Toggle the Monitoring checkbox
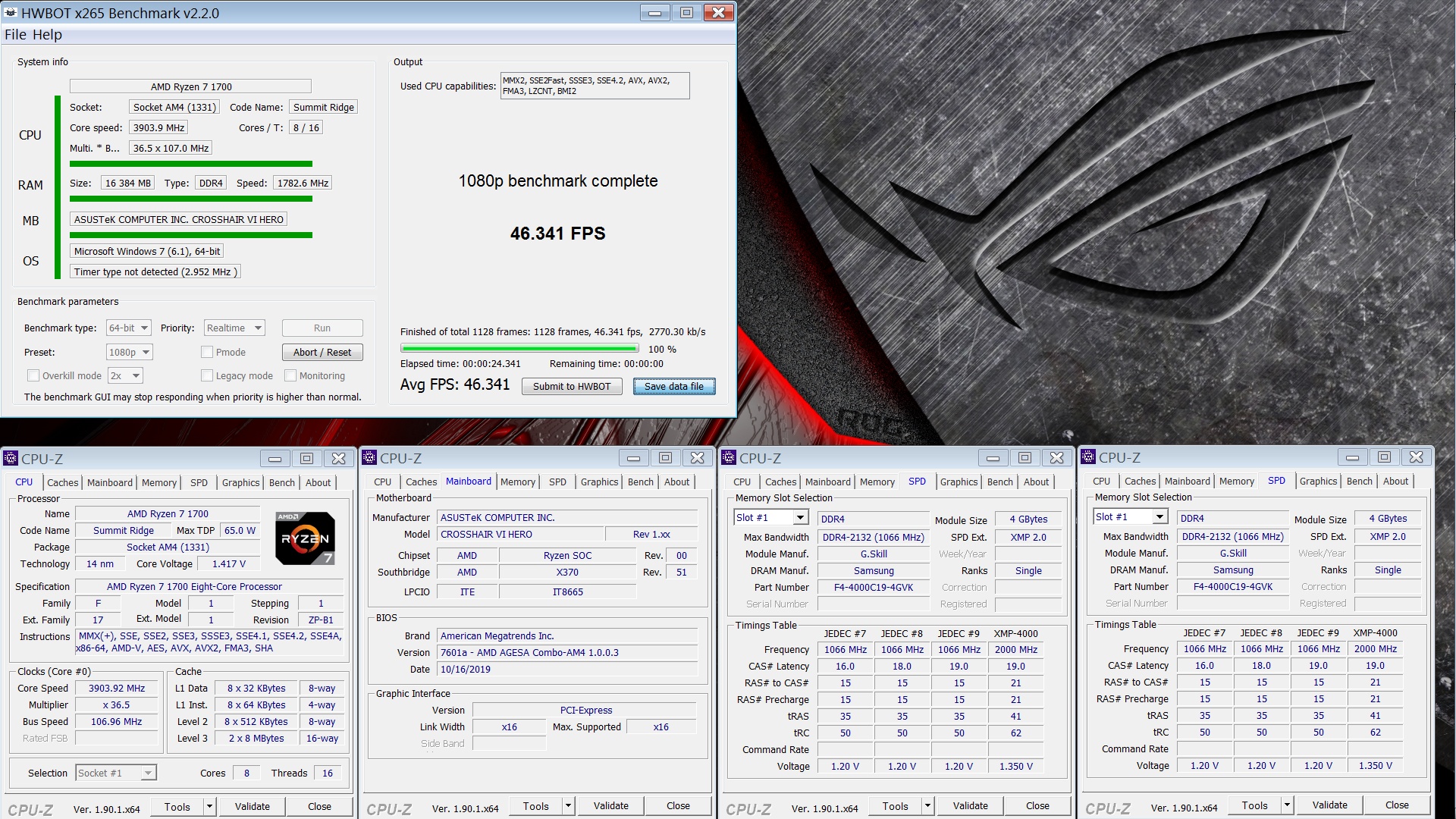Screen dimensions: 1456x819 tap(290, 376)
